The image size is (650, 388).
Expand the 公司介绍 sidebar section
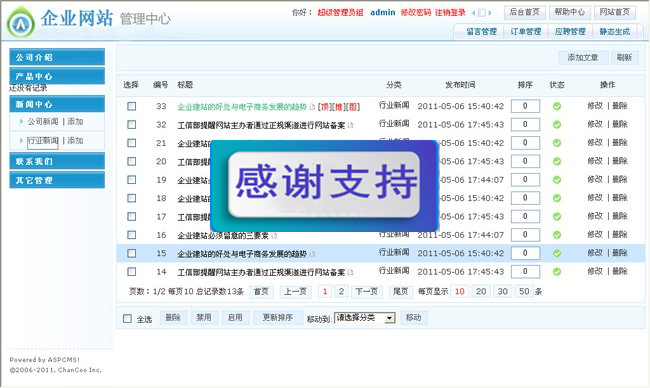click(x=57, y=57)
